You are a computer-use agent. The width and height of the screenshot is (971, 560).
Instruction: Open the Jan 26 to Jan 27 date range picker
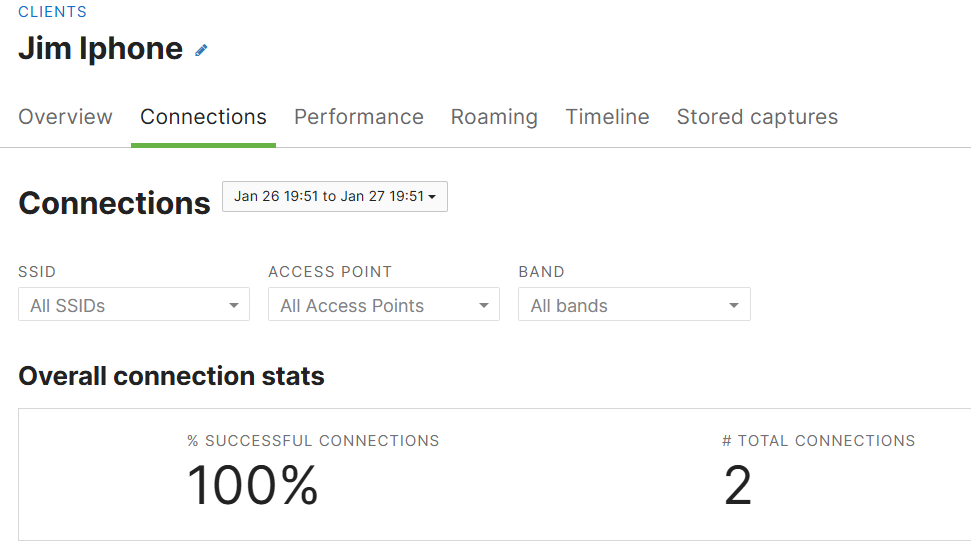pyautogui.click(x=335, y=196)
